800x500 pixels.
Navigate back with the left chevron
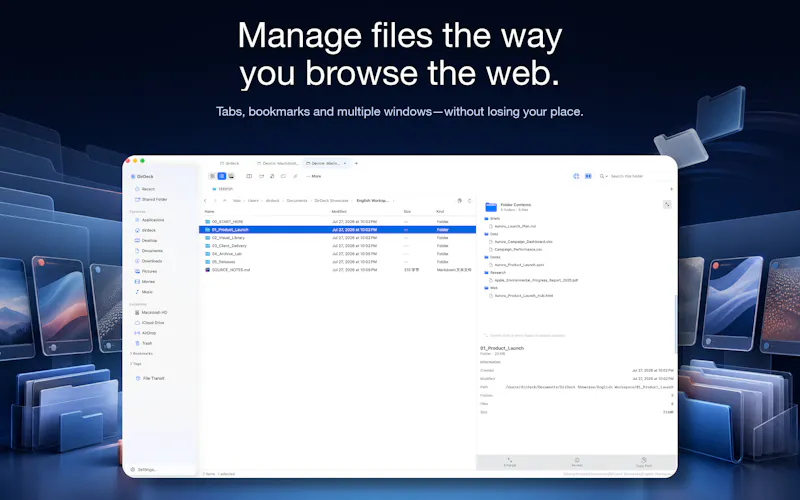(205, 201)
